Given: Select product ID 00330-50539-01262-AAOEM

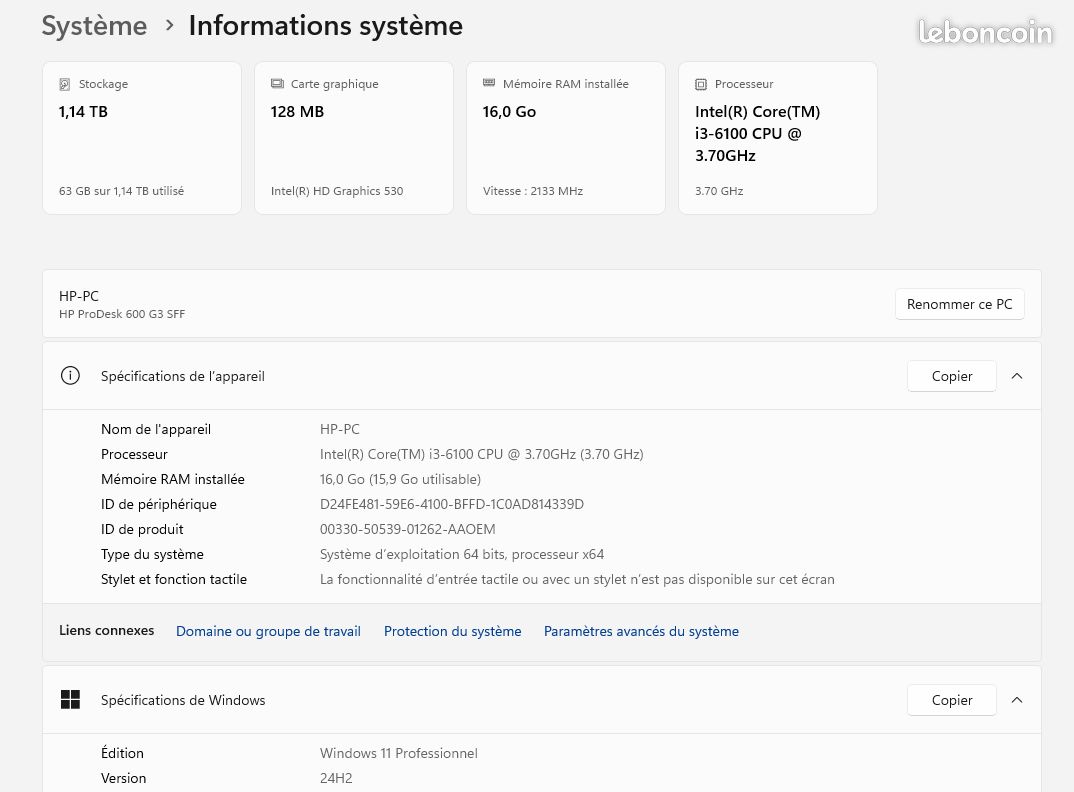Looking at the screenshot, I should tap(408, 529).
